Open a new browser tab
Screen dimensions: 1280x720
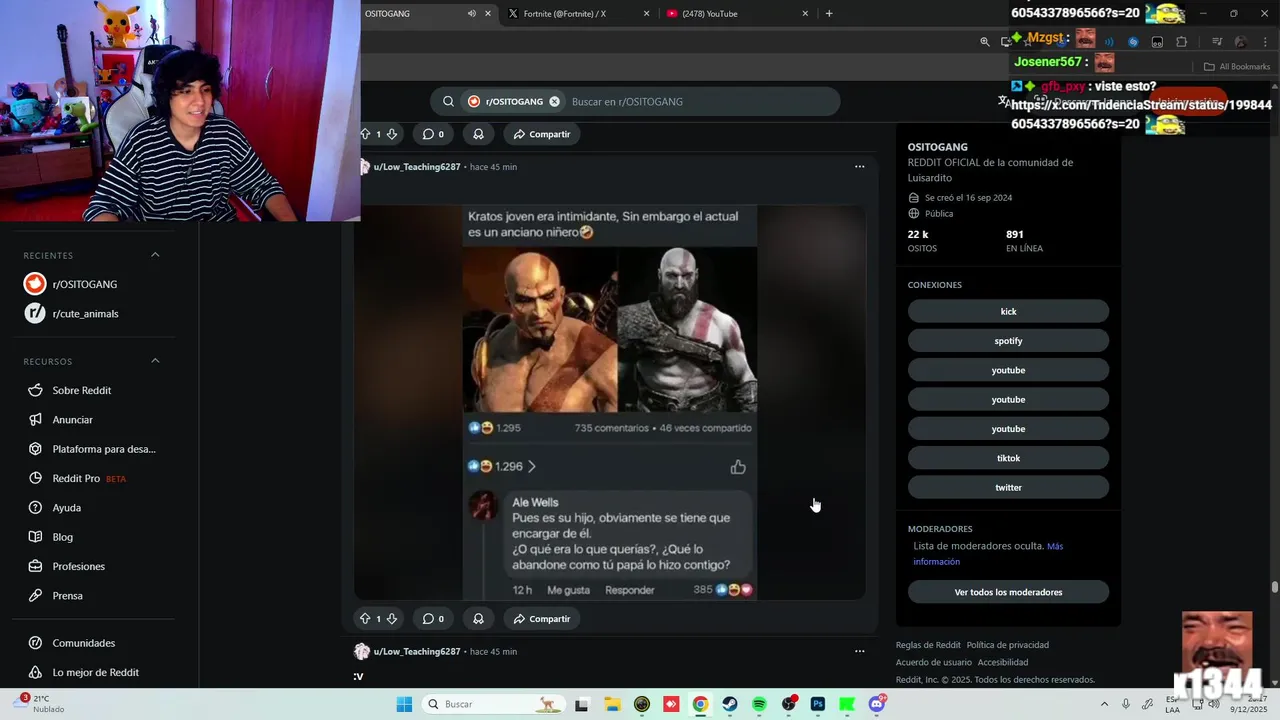(x=829, y=14)
